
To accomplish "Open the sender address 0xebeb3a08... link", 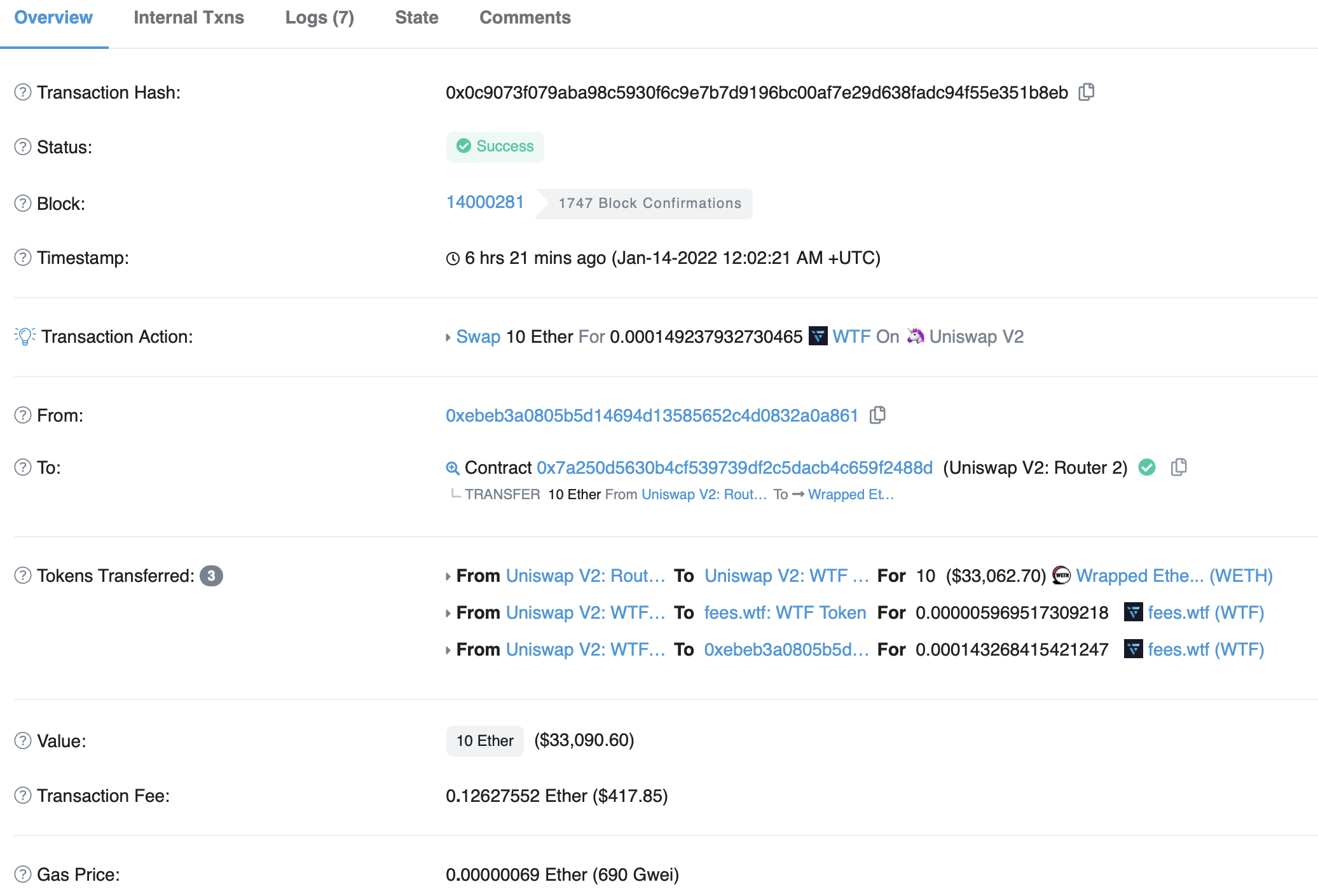I will pyautogui.click(x=652, y=415).
